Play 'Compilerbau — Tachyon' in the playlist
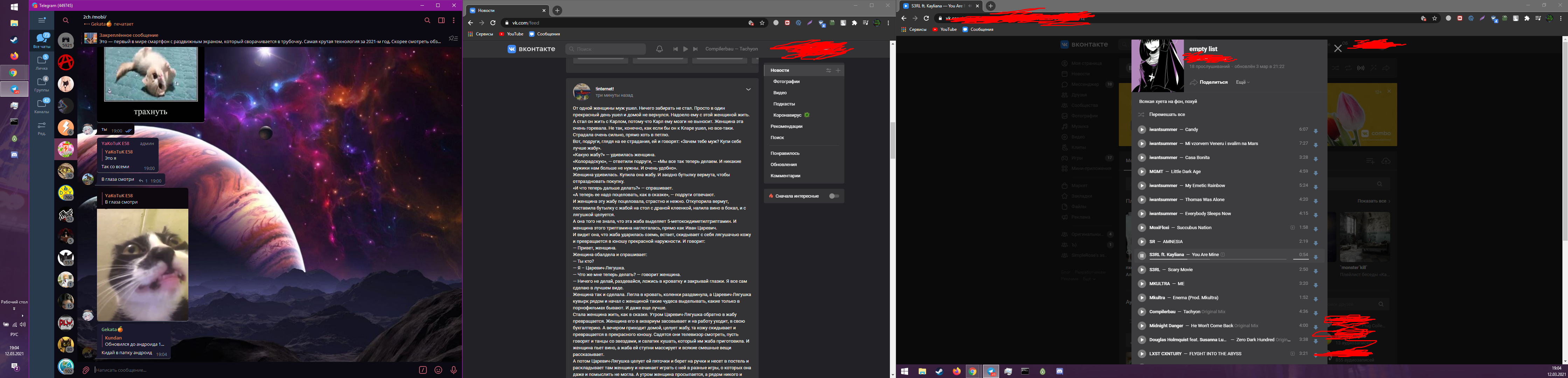Image resolution: width=1568 pixels, height=378 pixels. pos(1142,312)
